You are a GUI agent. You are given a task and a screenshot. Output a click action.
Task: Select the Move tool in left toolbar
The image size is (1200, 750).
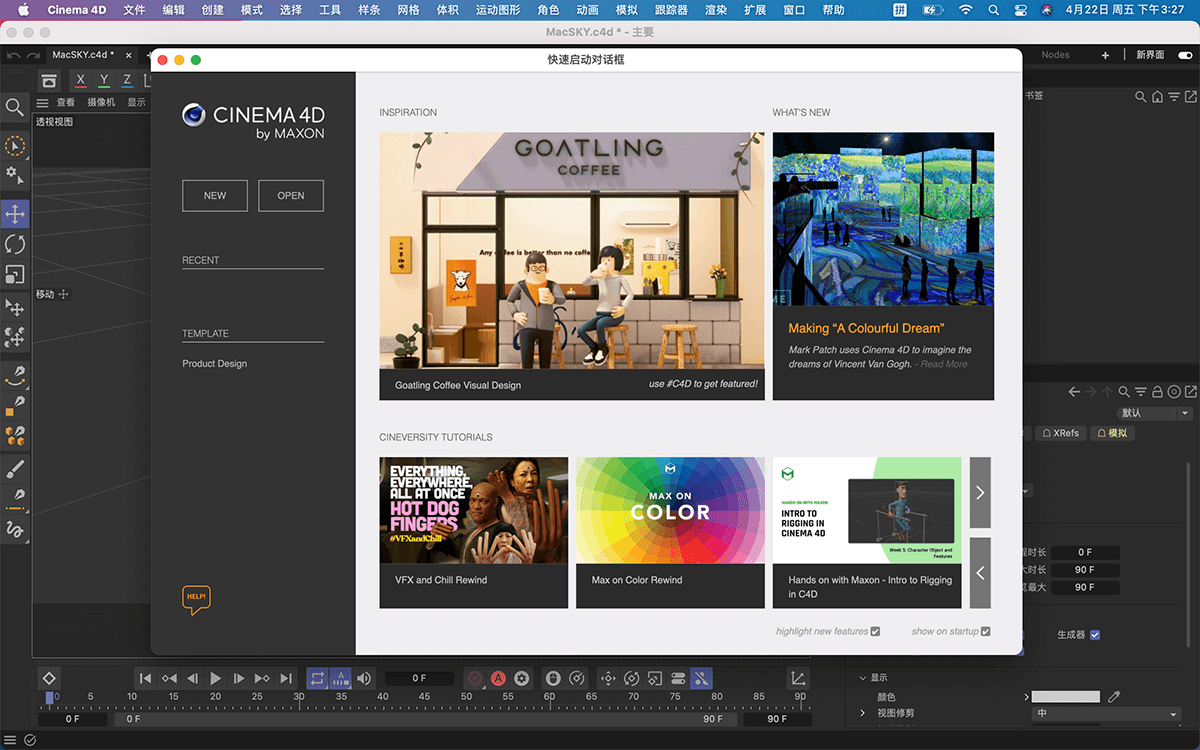(x=15, y=213)
